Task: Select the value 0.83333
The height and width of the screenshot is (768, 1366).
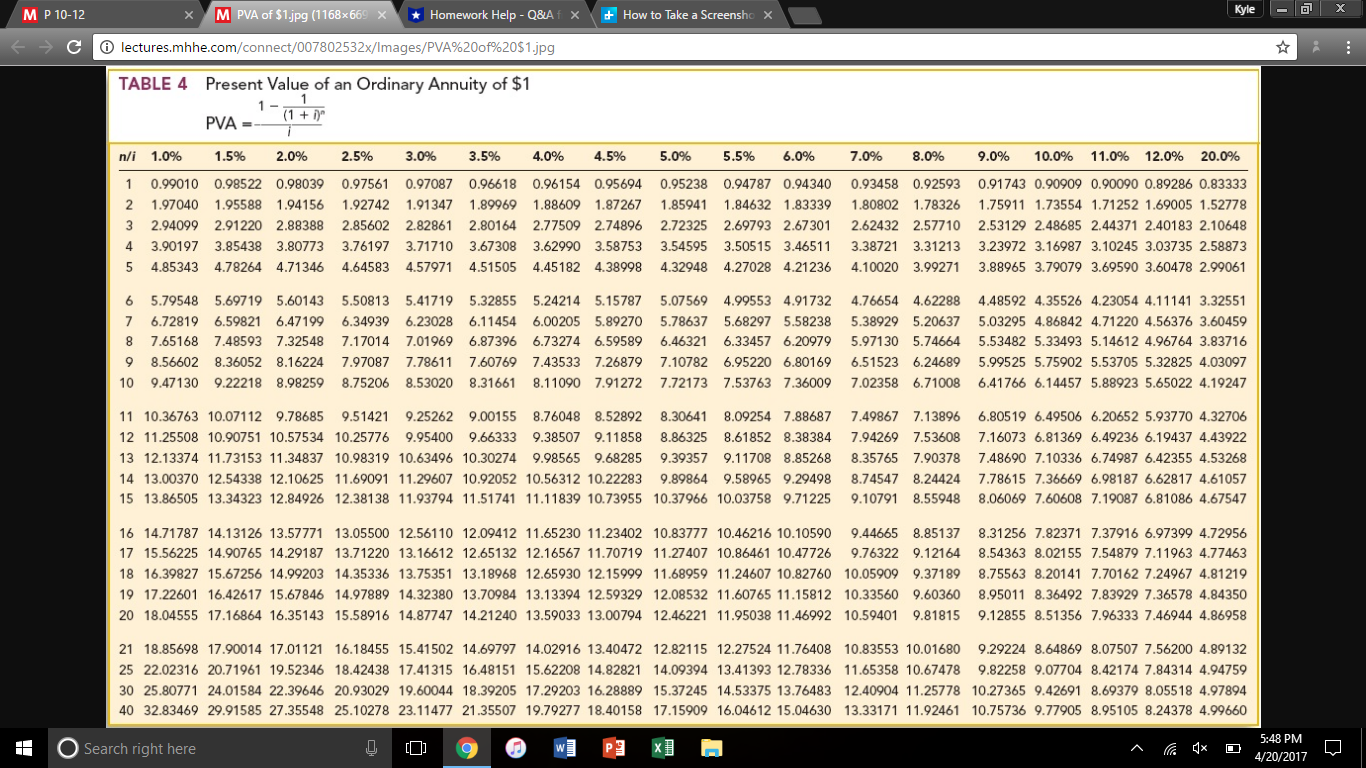Action: (1222, 184)
